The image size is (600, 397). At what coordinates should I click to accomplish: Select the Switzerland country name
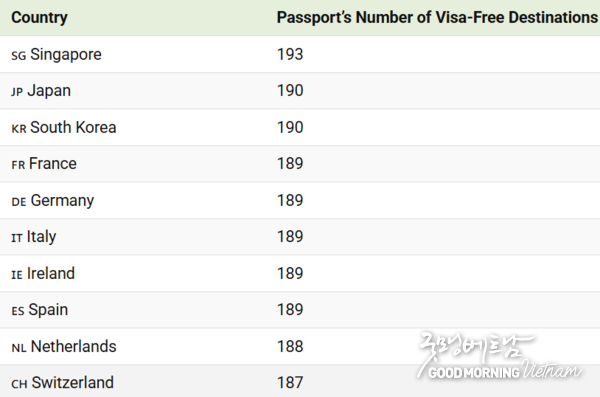tap(73, 382)
